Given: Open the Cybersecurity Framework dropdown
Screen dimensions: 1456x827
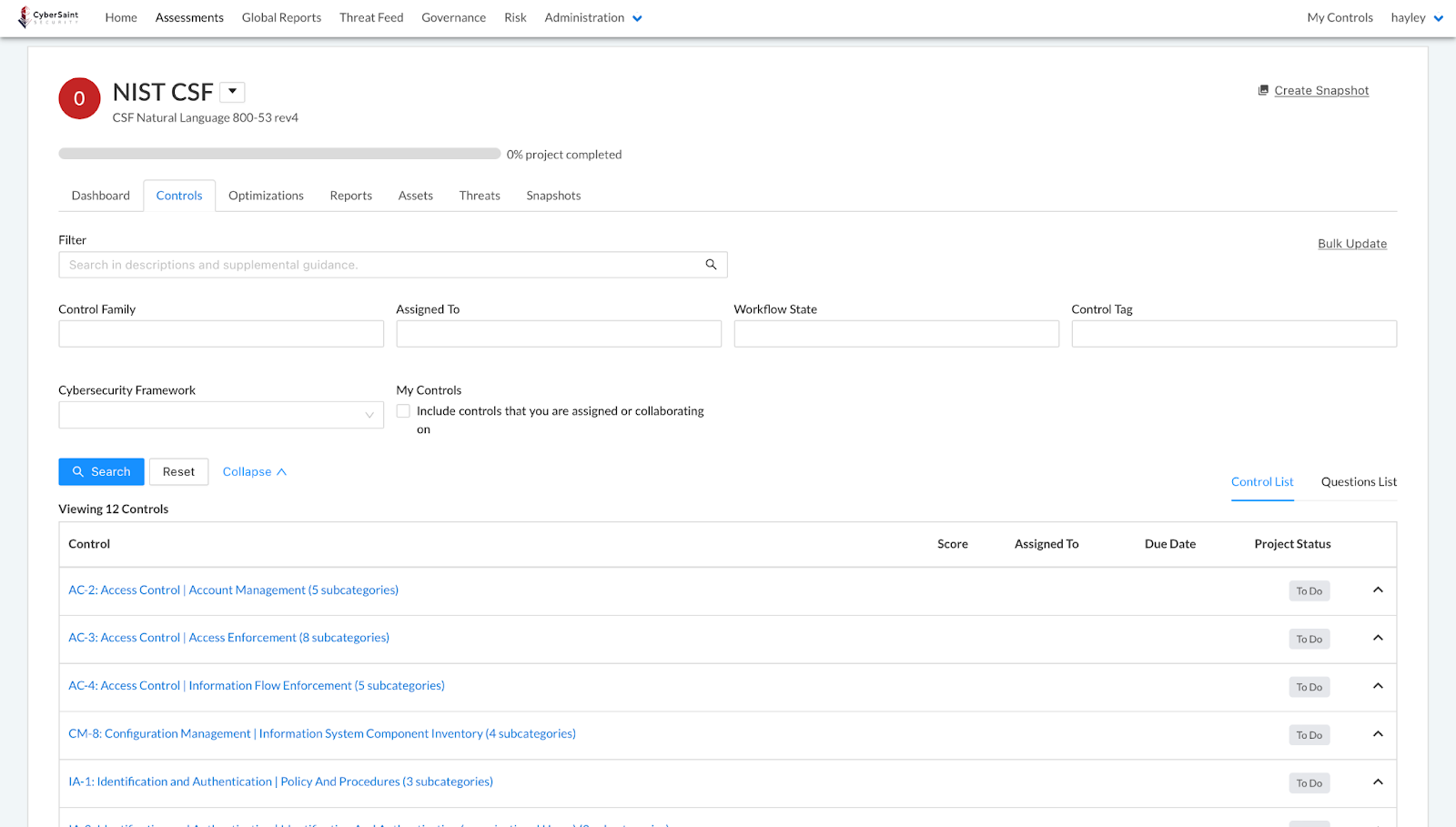Looking at the screenshot, I should click(221, 415).
